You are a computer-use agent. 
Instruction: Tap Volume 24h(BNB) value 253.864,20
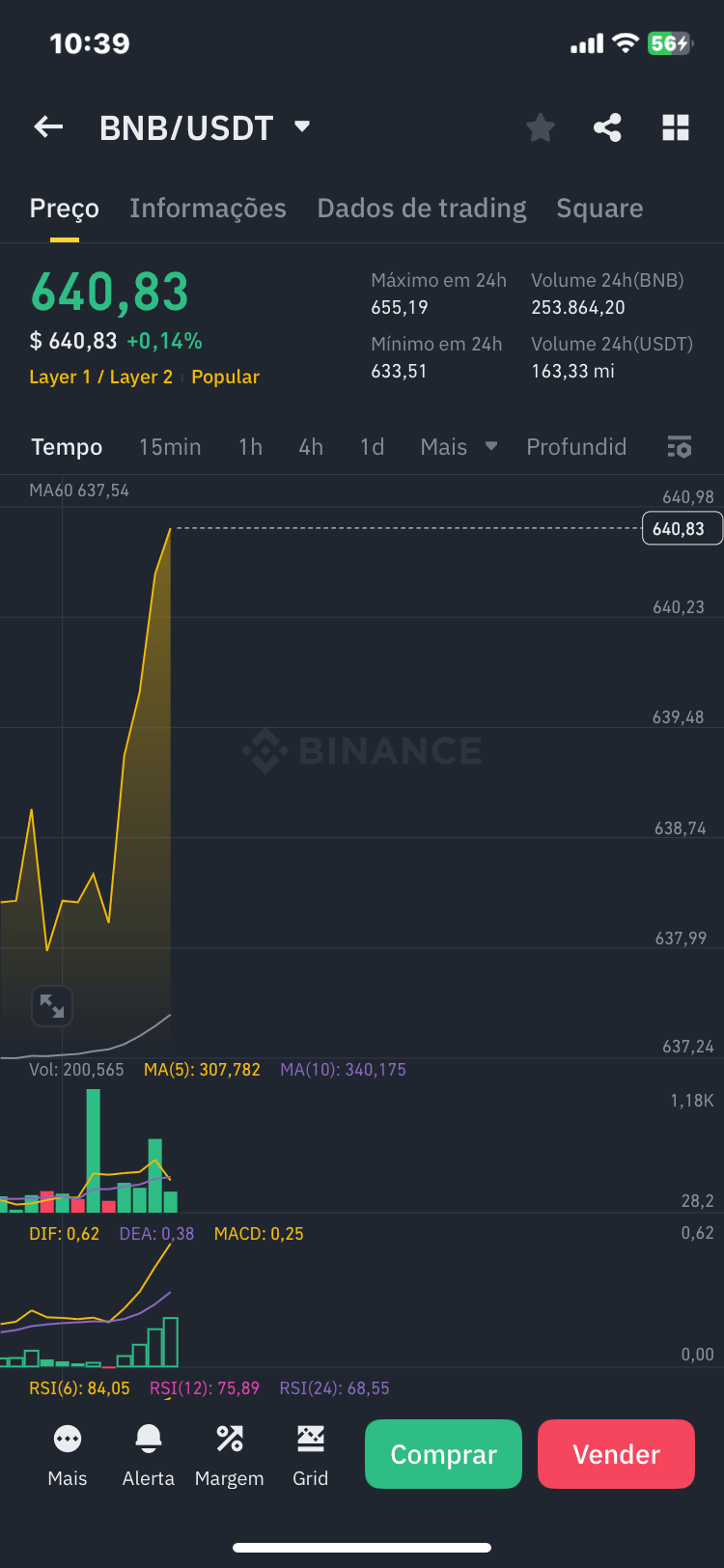[x=578, y=308]
